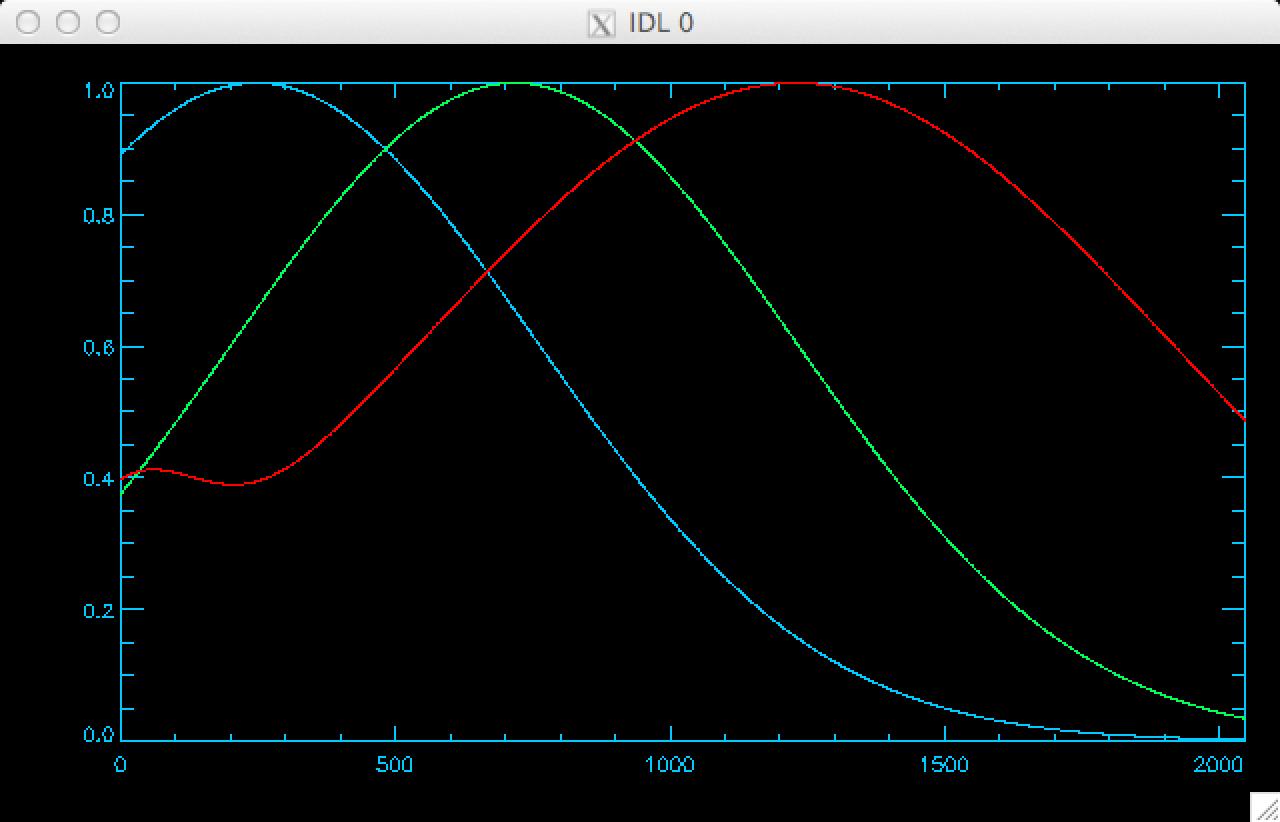Click the x-axis label 500

coord(395,765)
